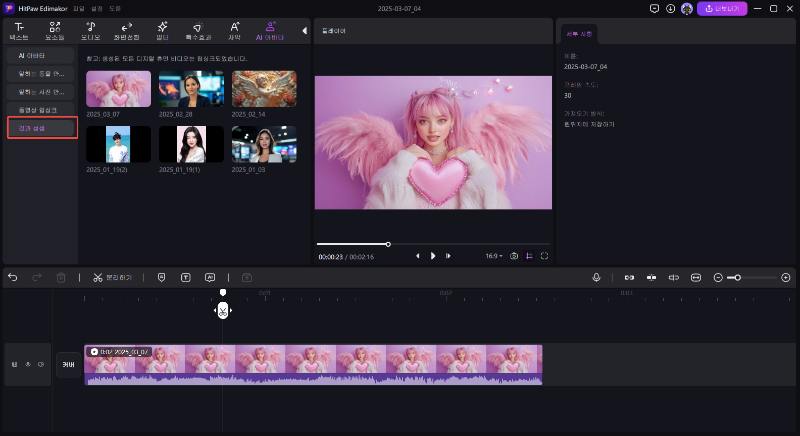The height and width of the screenshot is (436, 800).
Task: Mute the track with the speaker icon
Action: [x=41, y=364]
